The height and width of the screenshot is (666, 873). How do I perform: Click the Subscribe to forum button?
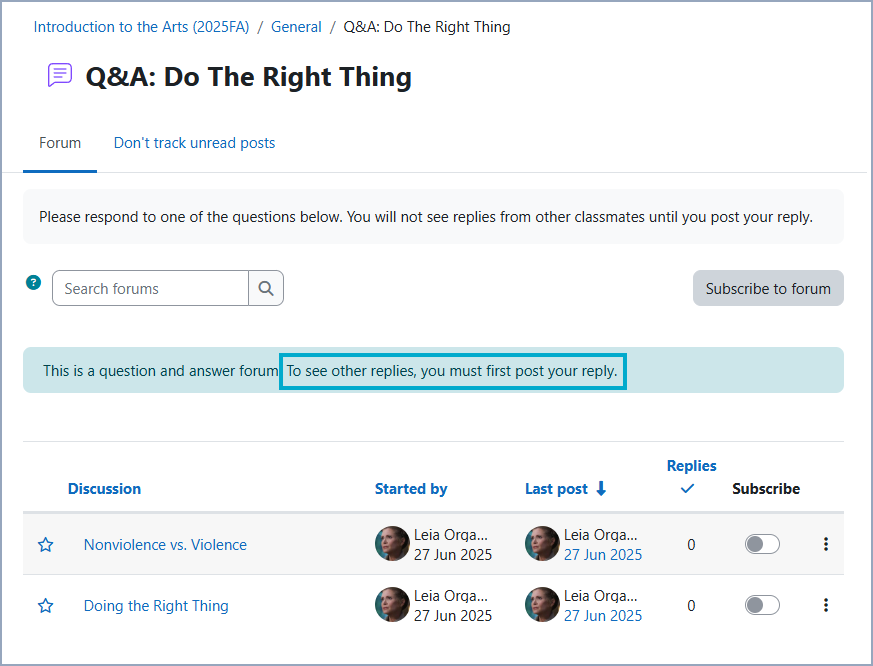(768, 288)
